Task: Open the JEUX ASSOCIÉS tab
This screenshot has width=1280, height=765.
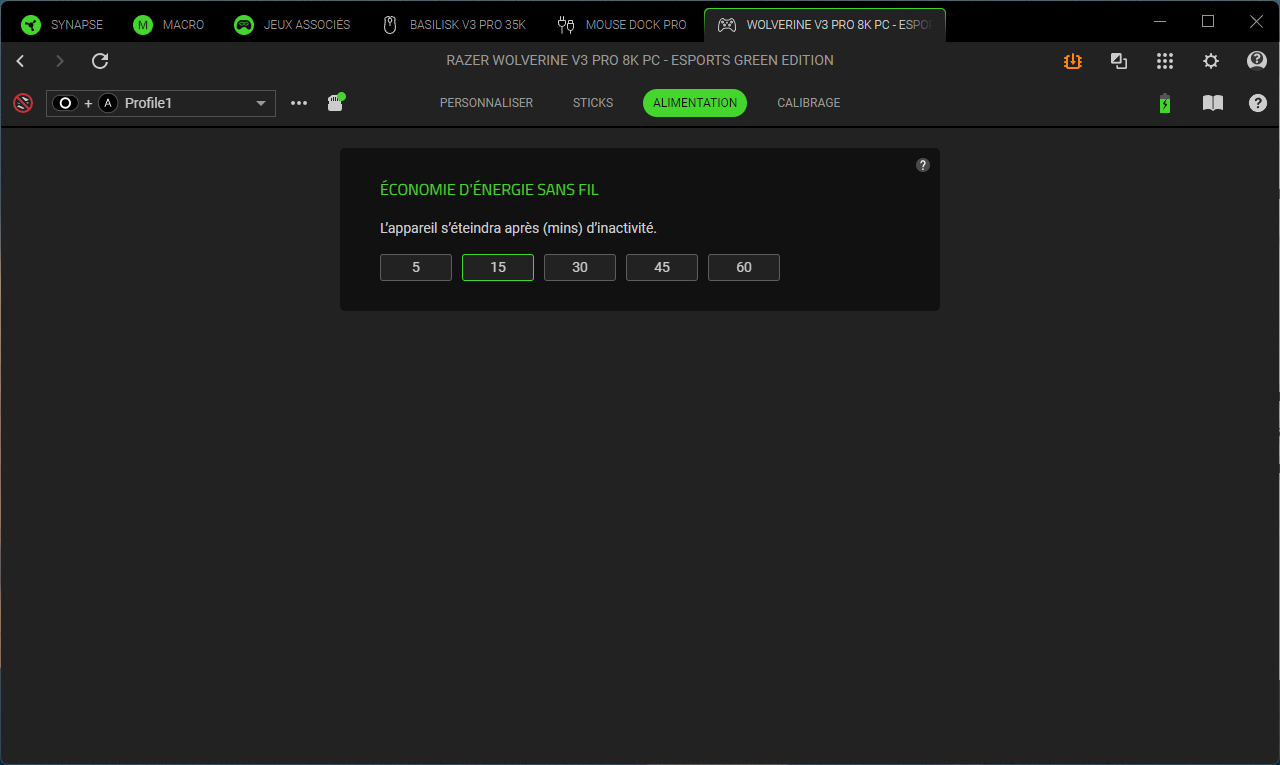Action: (292, 25)
